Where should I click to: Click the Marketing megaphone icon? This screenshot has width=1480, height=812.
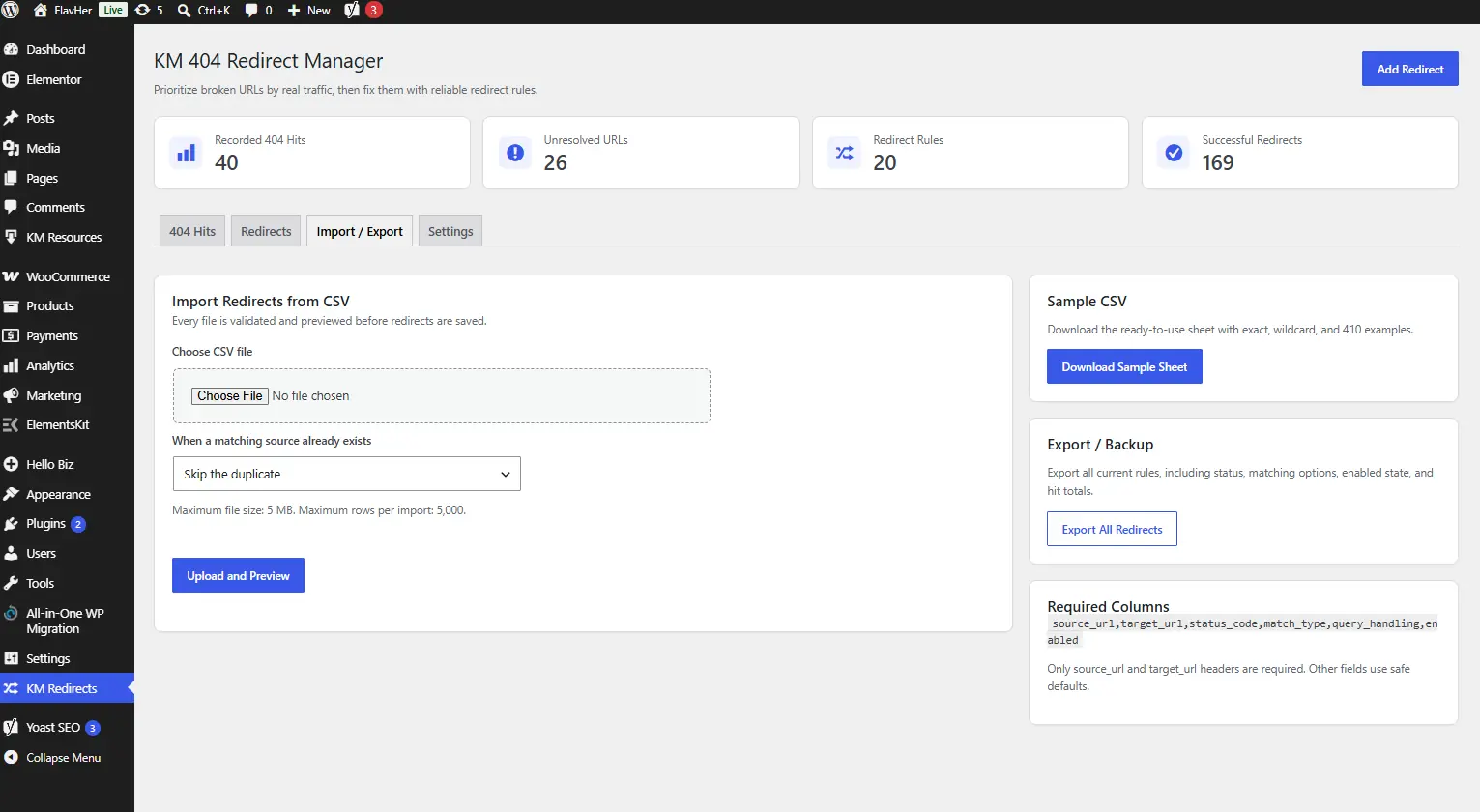(12, 395)
